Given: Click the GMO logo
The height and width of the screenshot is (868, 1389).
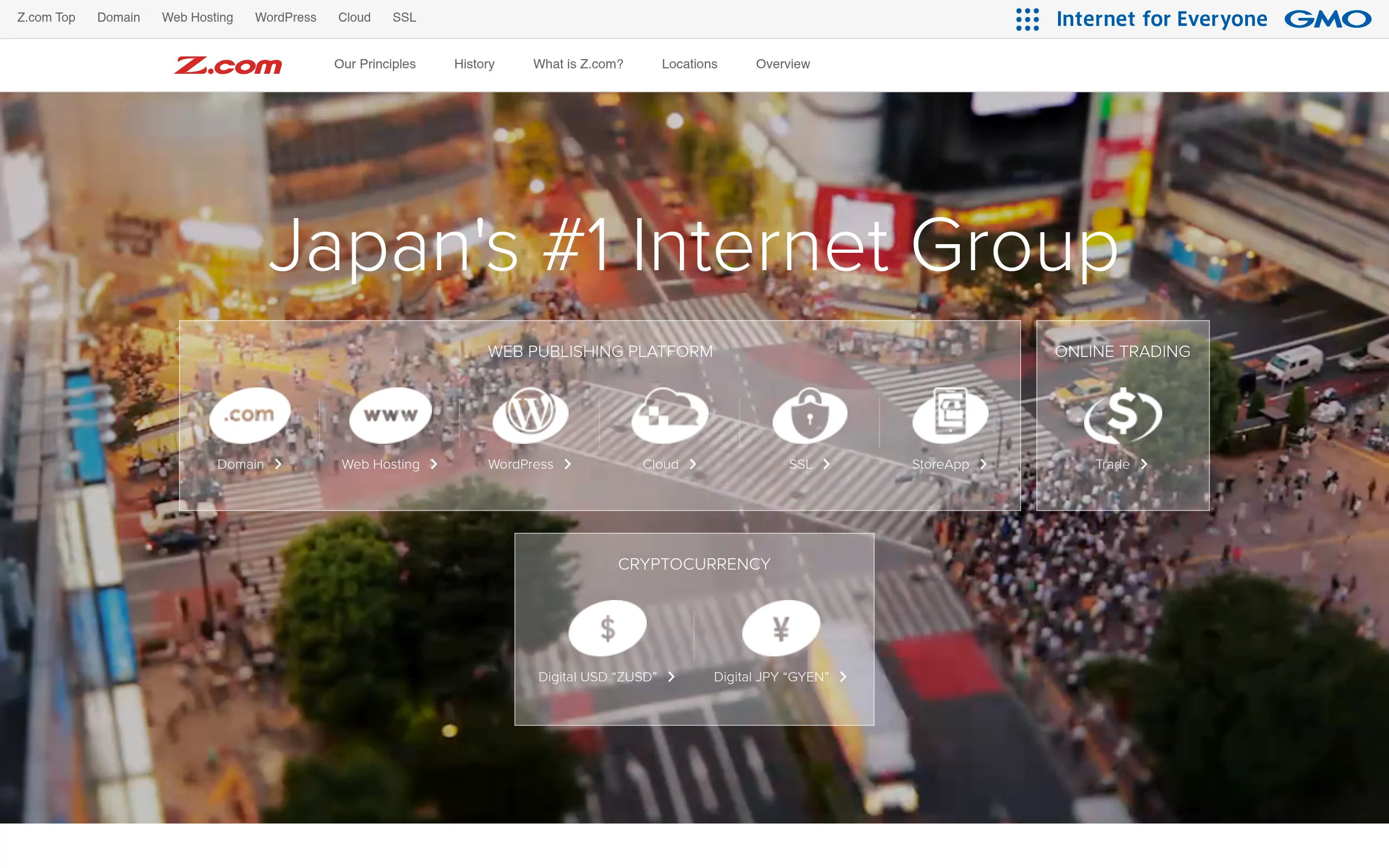Looking at the screenshot, I should click(x=1328, y=19).
